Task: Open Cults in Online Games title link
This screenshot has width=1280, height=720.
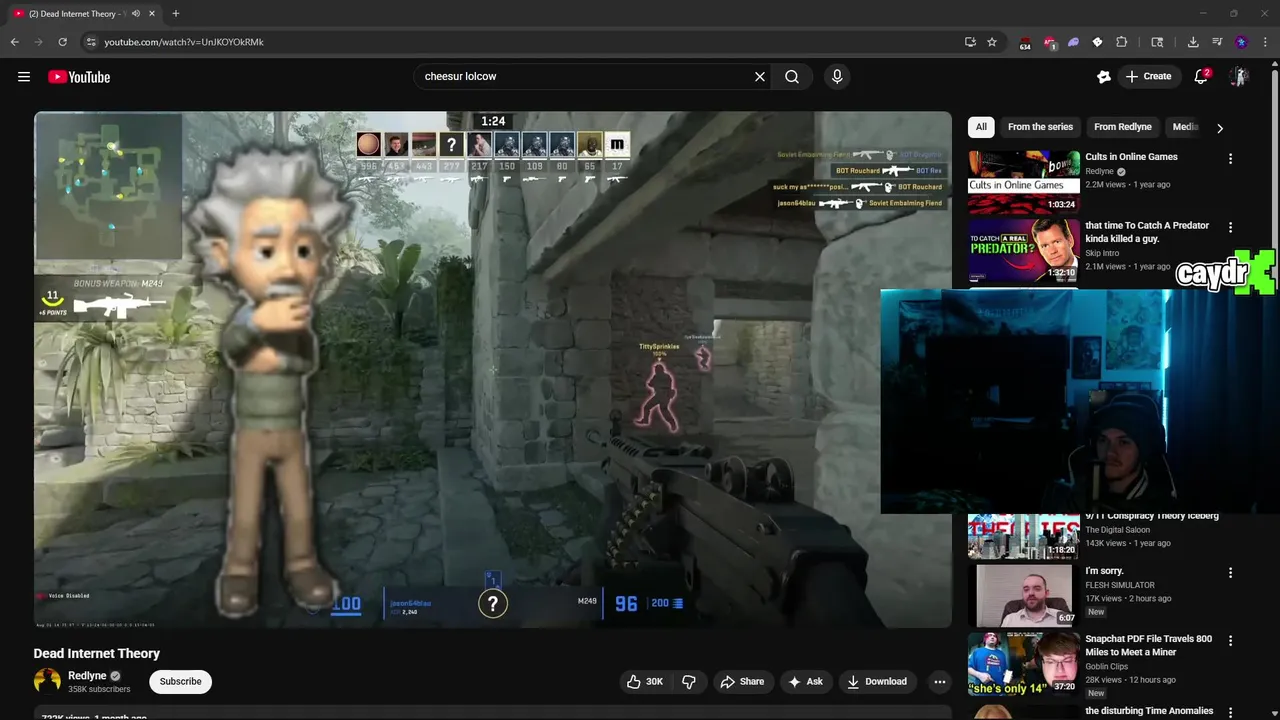Action: click(1131, 157)
